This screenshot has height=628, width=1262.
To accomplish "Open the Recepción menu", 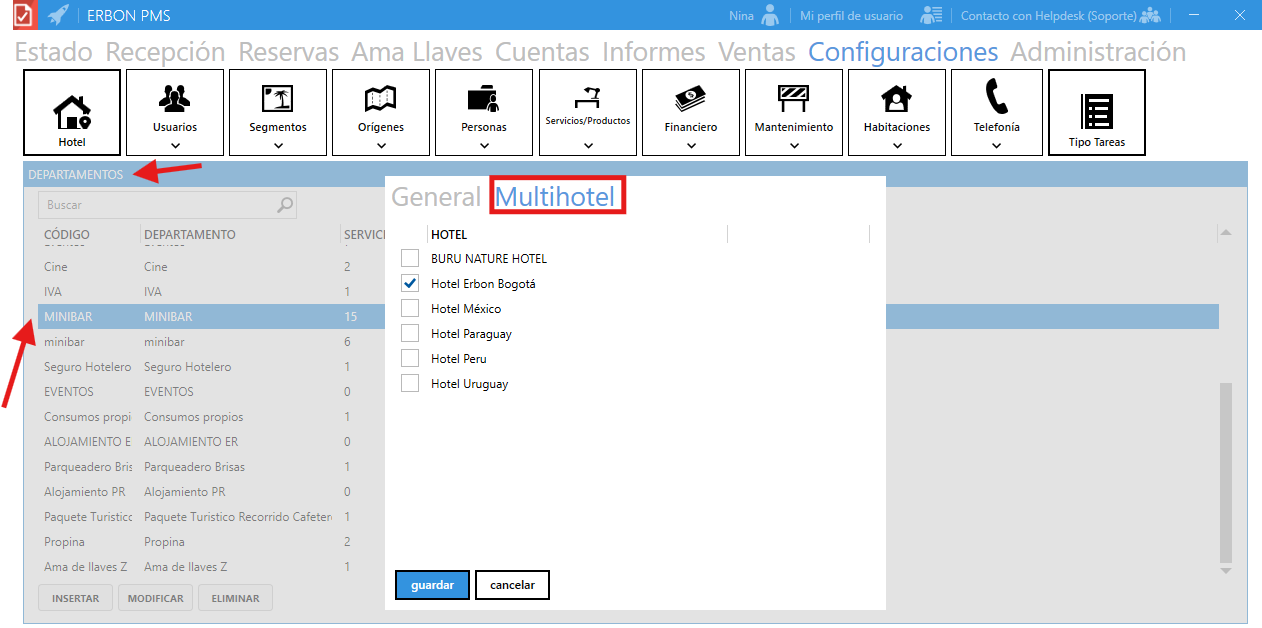I will [x=165, y=52].
